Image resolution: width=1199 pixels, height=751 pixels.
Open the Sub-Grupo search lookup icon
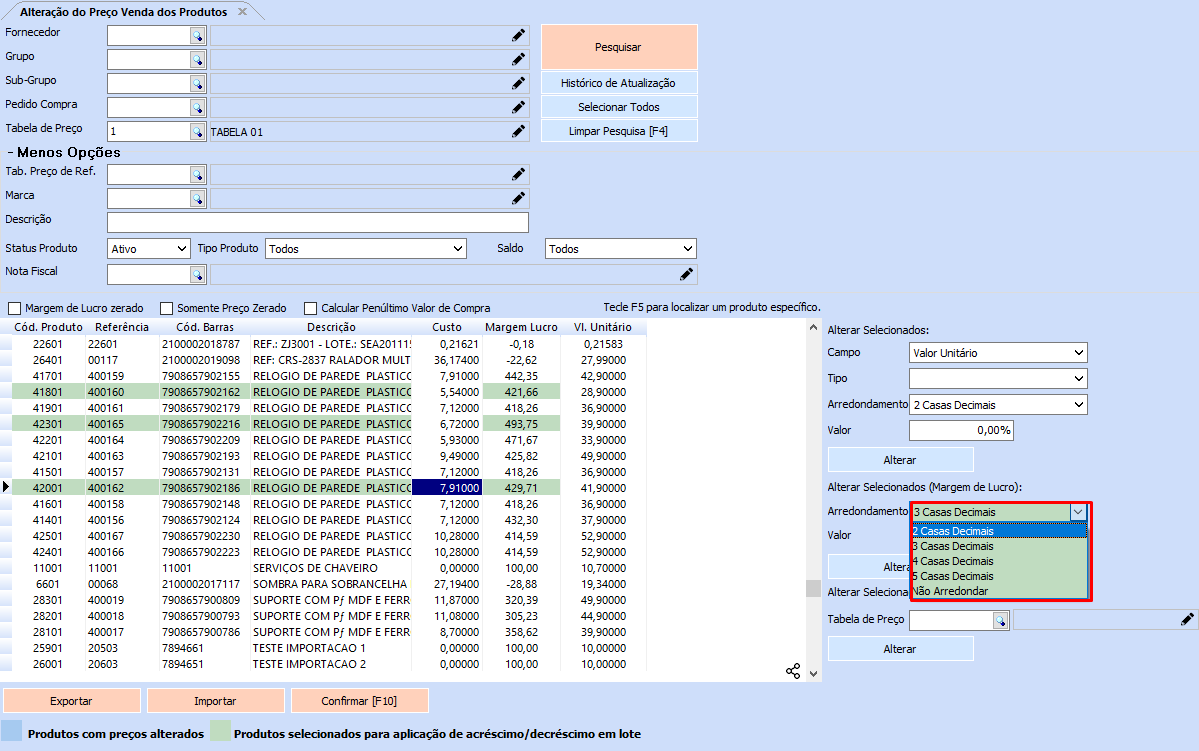pyautogui.click(x=198, y=83)
